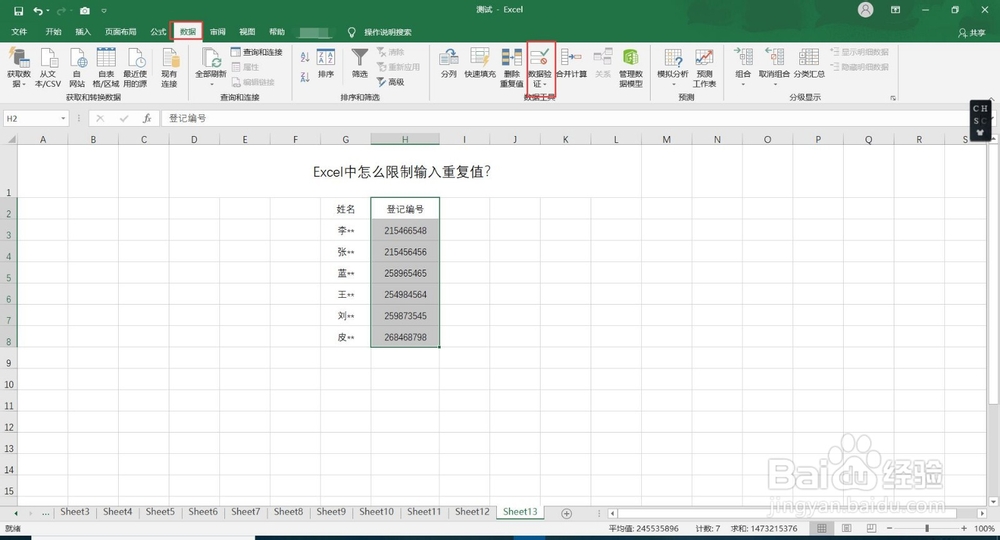This screenshot has width=1000, height=540.
Task: Undo the last action
Action: [x=38, y=11]
